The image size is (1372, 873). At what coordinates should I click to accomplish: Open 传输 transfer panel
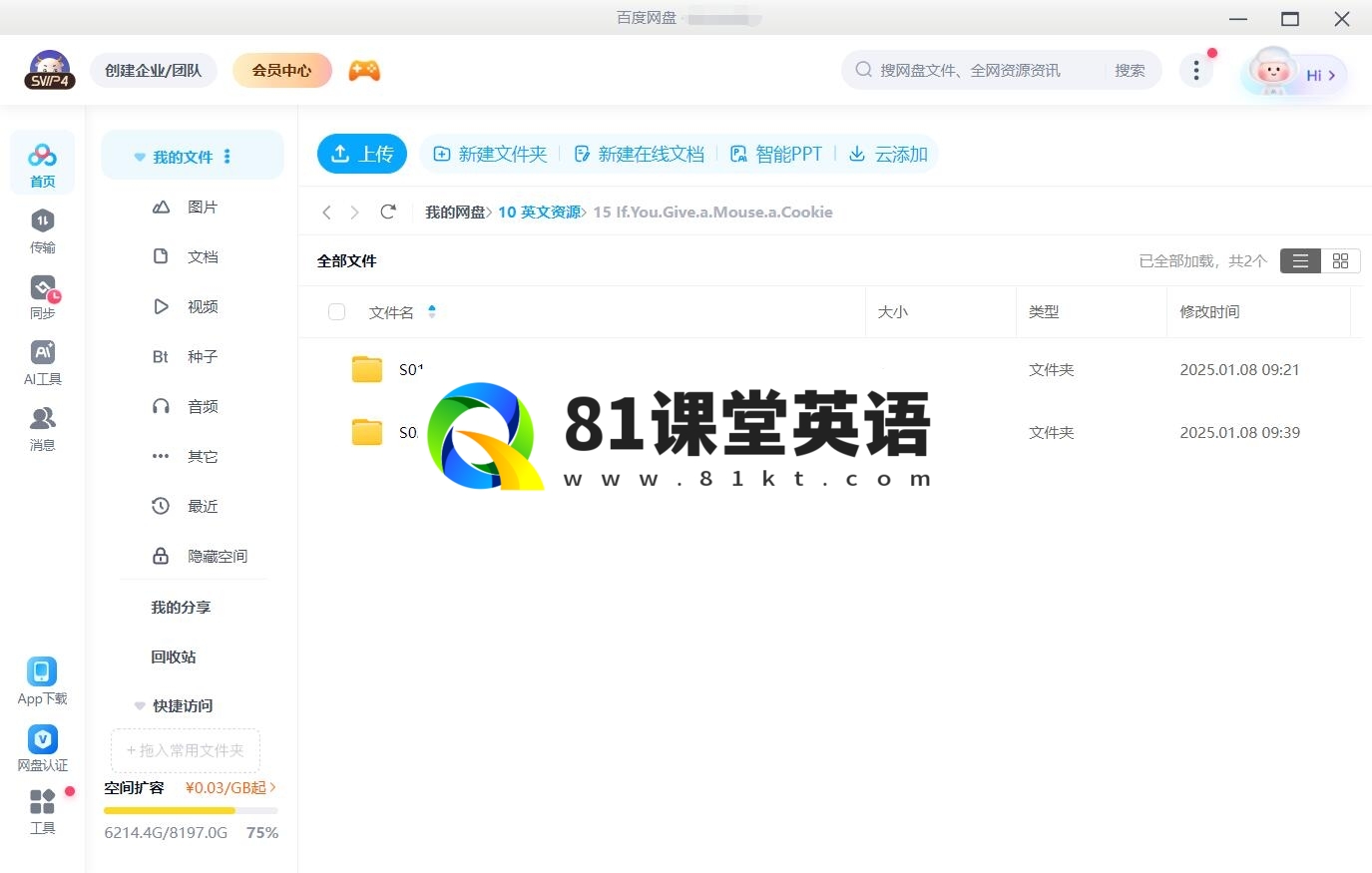(42, 231)
